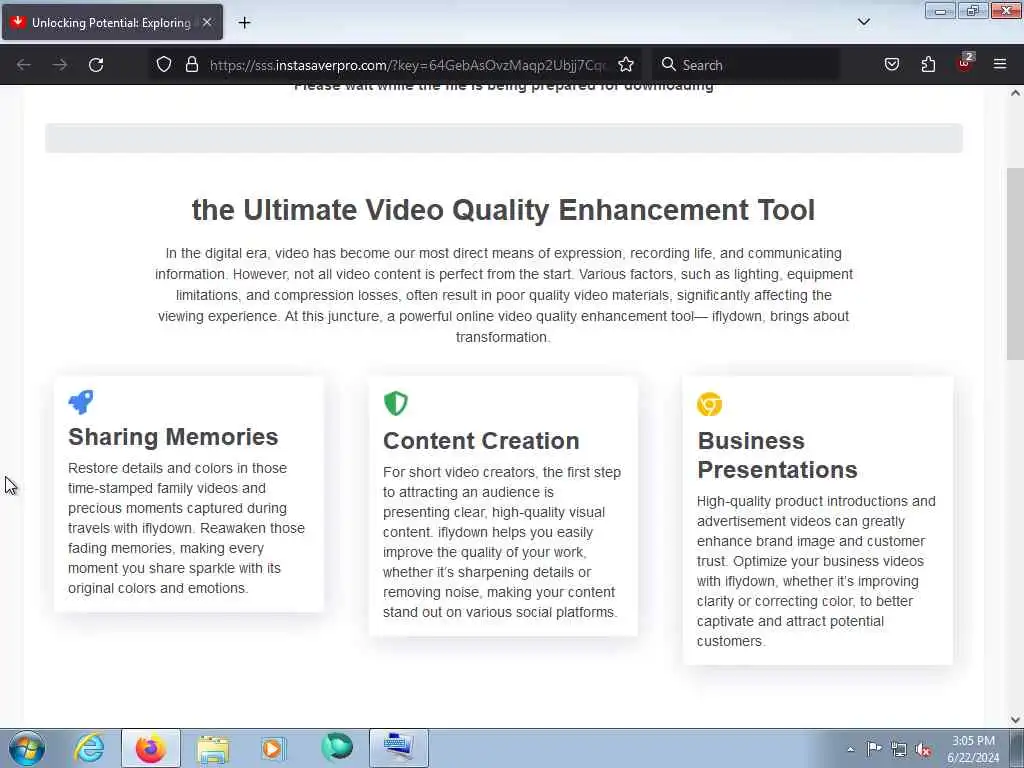The height and width of the screenshot is (768, 1024).
Task: Open the Extensions puzzle icon
Action: tap(928, 65)
